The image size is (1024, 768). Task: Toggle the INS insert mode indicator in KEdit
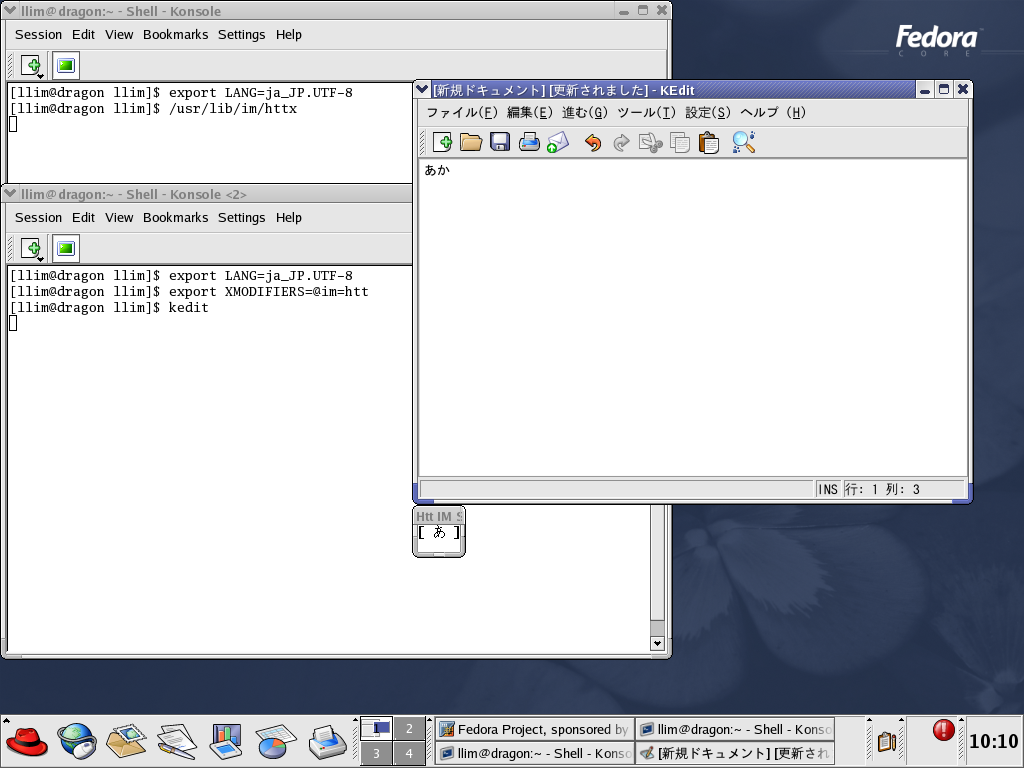coord(827,489)
